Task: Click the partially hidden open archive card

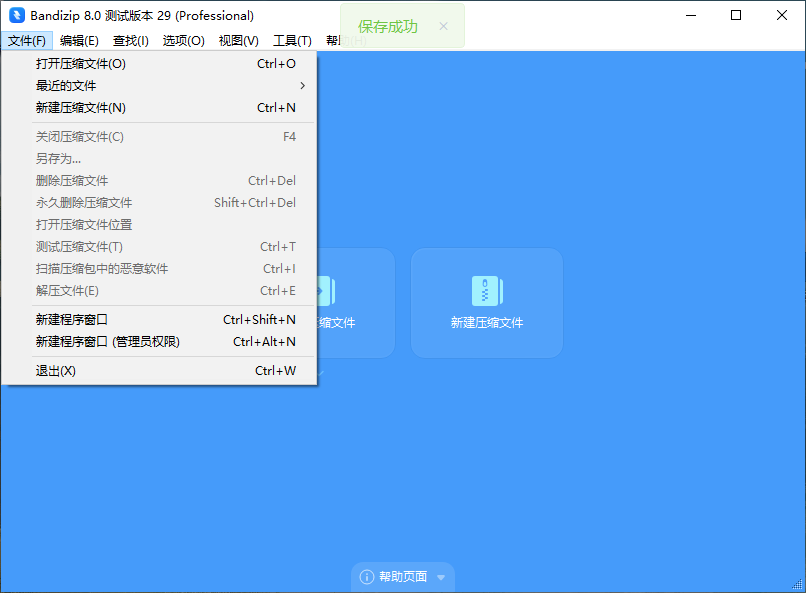Action: pos(356,303)
